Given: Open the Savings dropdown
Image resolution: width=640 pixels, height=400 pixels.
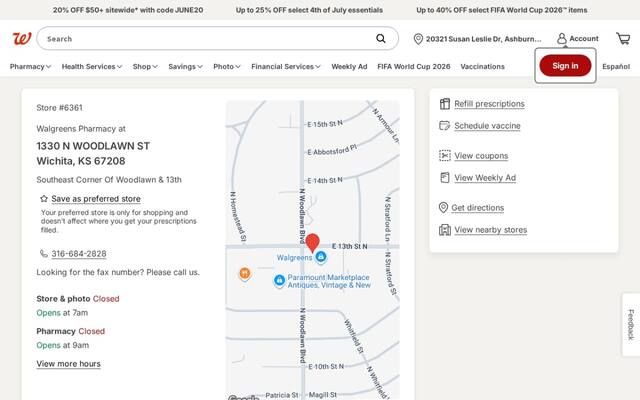Looking at the screenshot, I should pyautogui.click(x=185, y=67).
